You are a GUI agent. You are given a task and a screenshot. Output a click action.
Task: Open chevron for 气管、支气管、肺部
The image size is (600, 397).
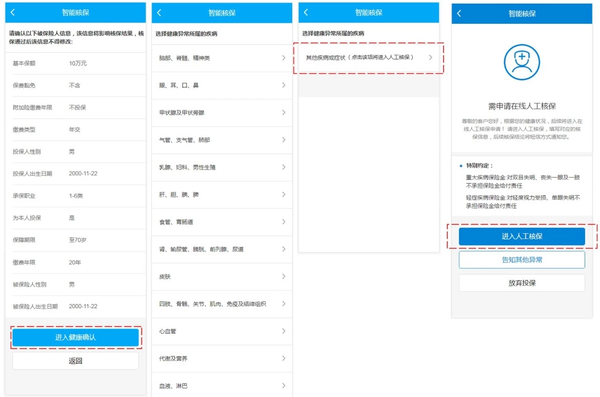(284, 140)
